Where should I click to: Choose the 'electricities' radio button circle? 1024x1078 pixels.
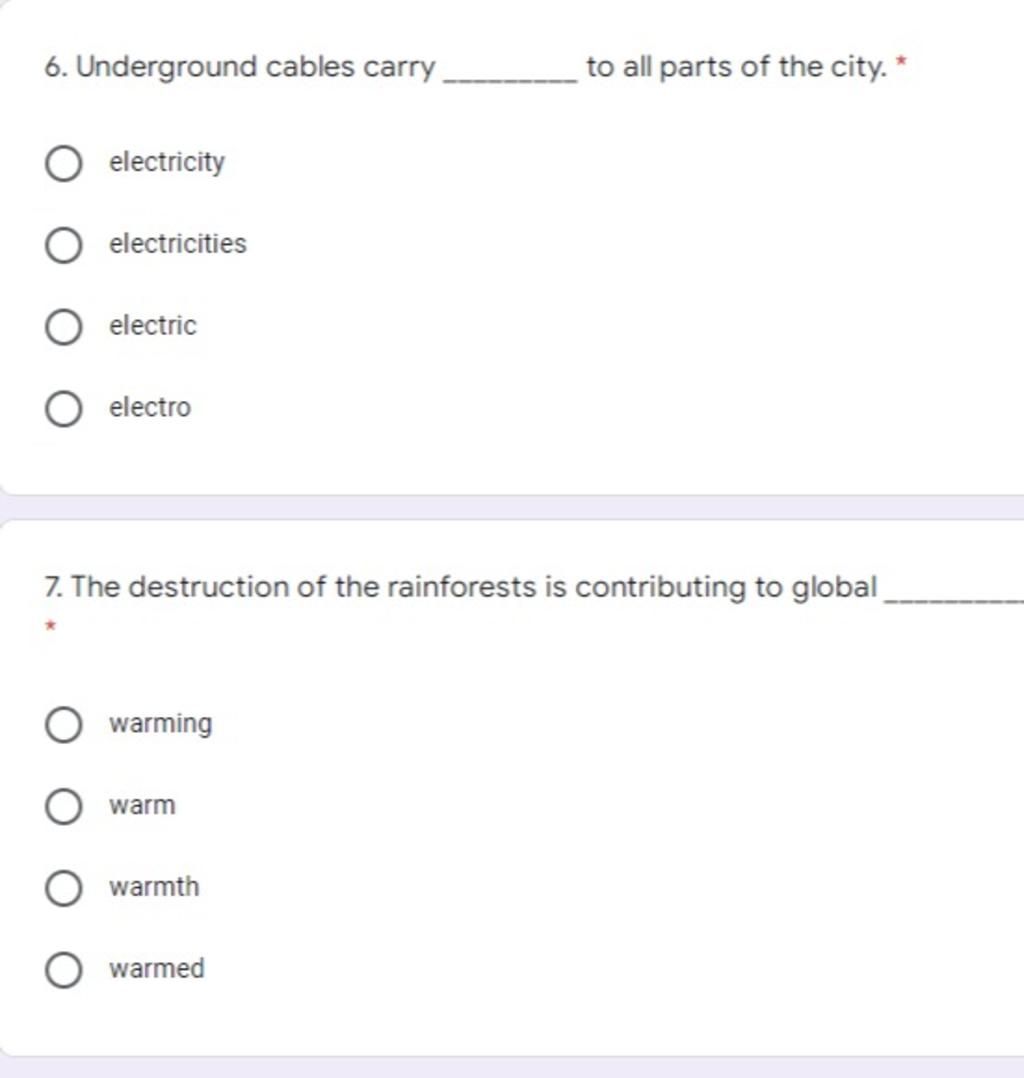[63, 245]
